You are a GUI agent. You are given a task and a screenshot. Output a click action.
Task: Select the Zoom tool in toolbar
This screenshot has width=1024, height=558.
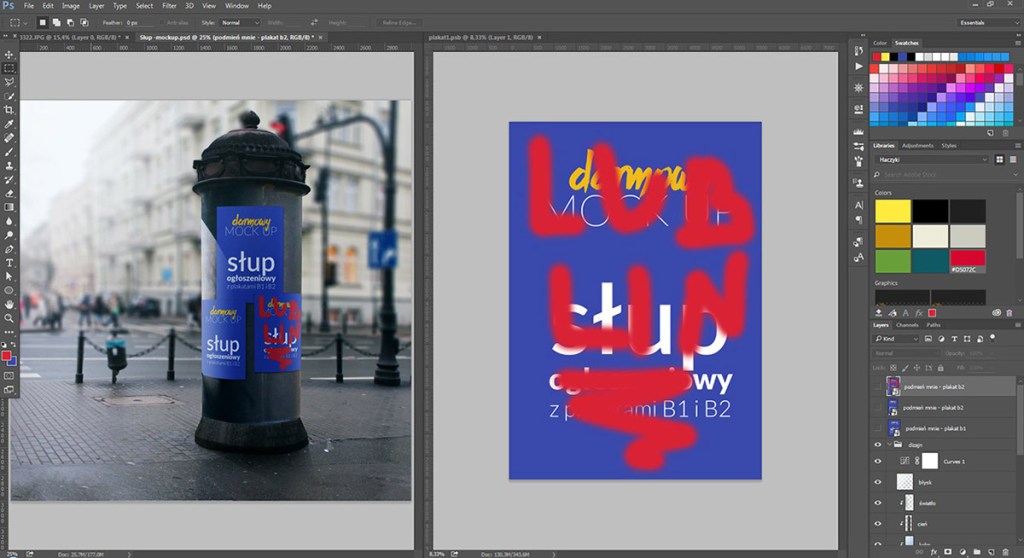point(9,318)
